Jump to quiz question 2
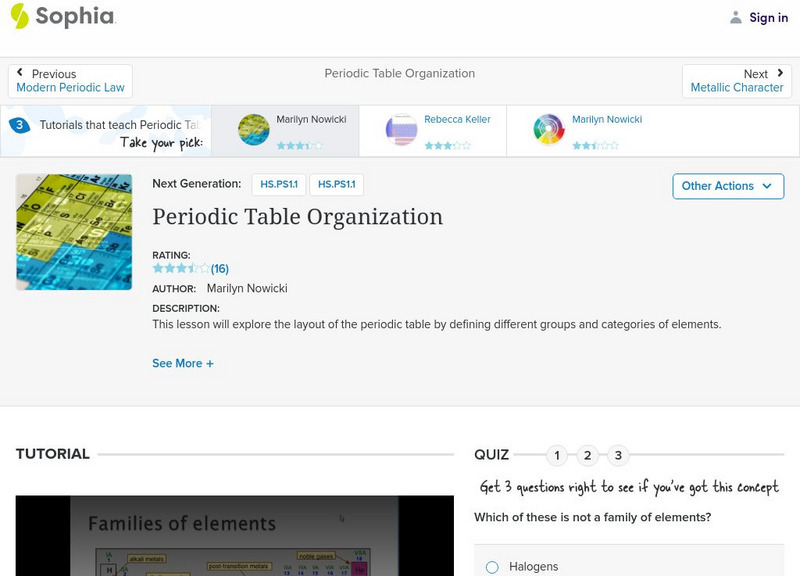 (x=588, y=456)
